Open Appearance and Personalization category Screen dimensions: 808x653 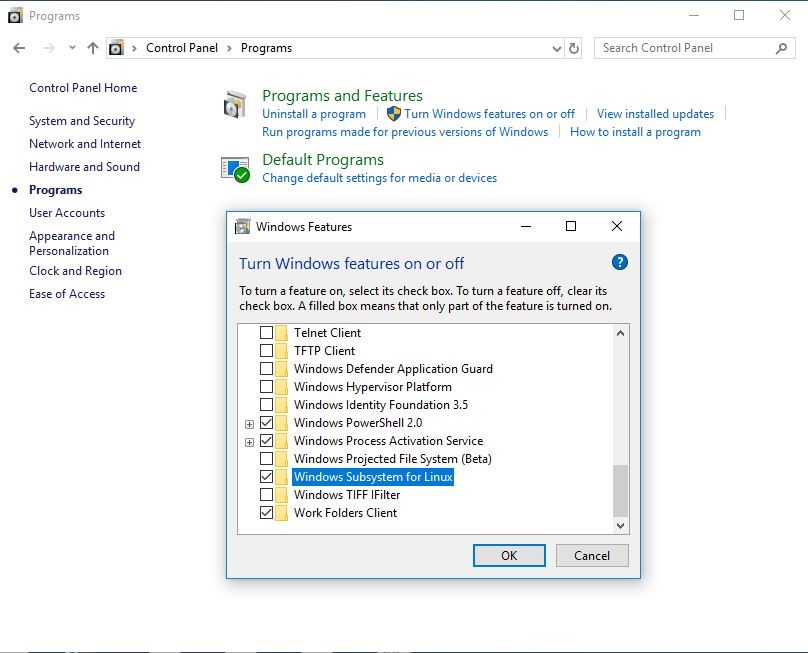tap(72, 243)
